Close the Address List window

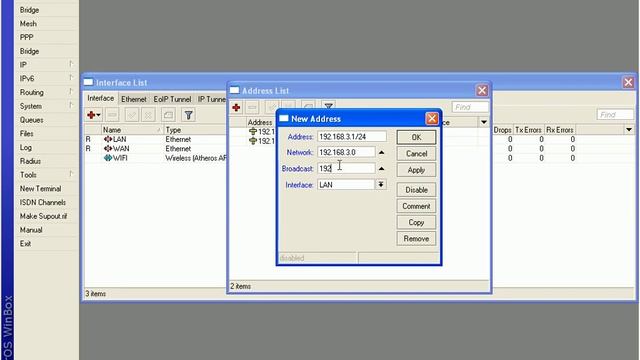(482, 90)
